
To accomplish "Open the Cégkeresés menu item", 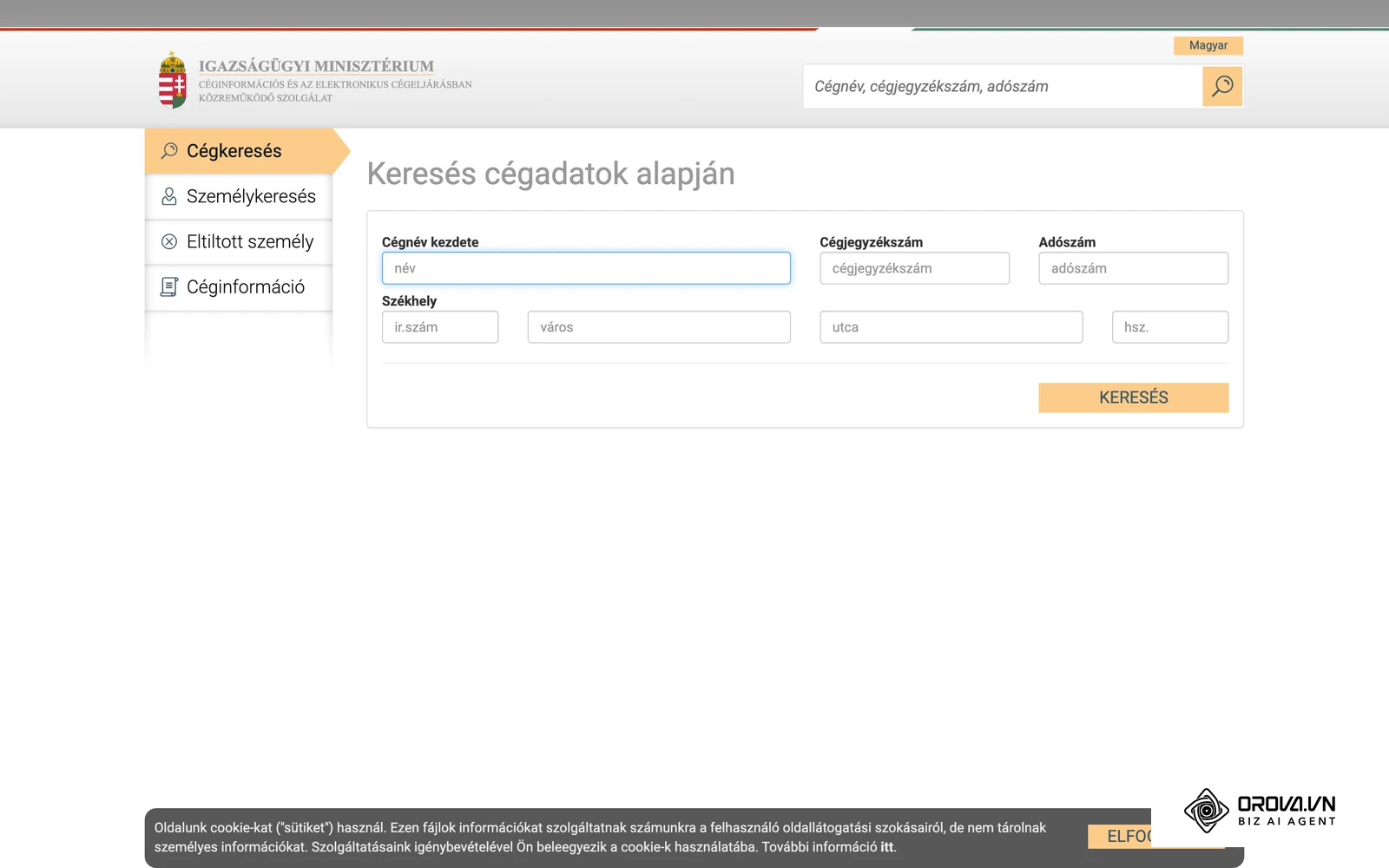I will click(239, 151).
